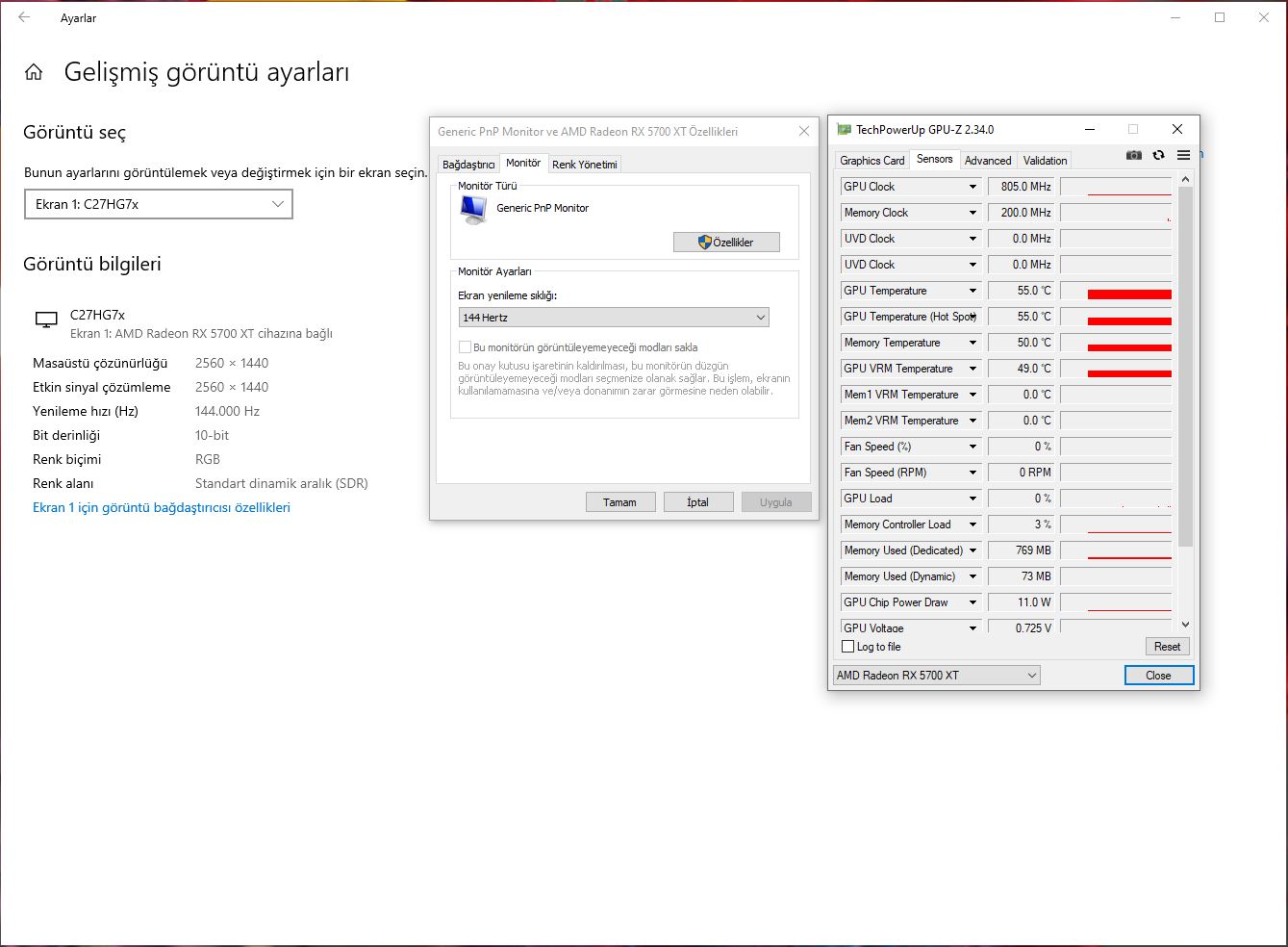Expand the GPU Chip Power Draw dropdown
1288x947 pixels.
(x=972, y=602)
